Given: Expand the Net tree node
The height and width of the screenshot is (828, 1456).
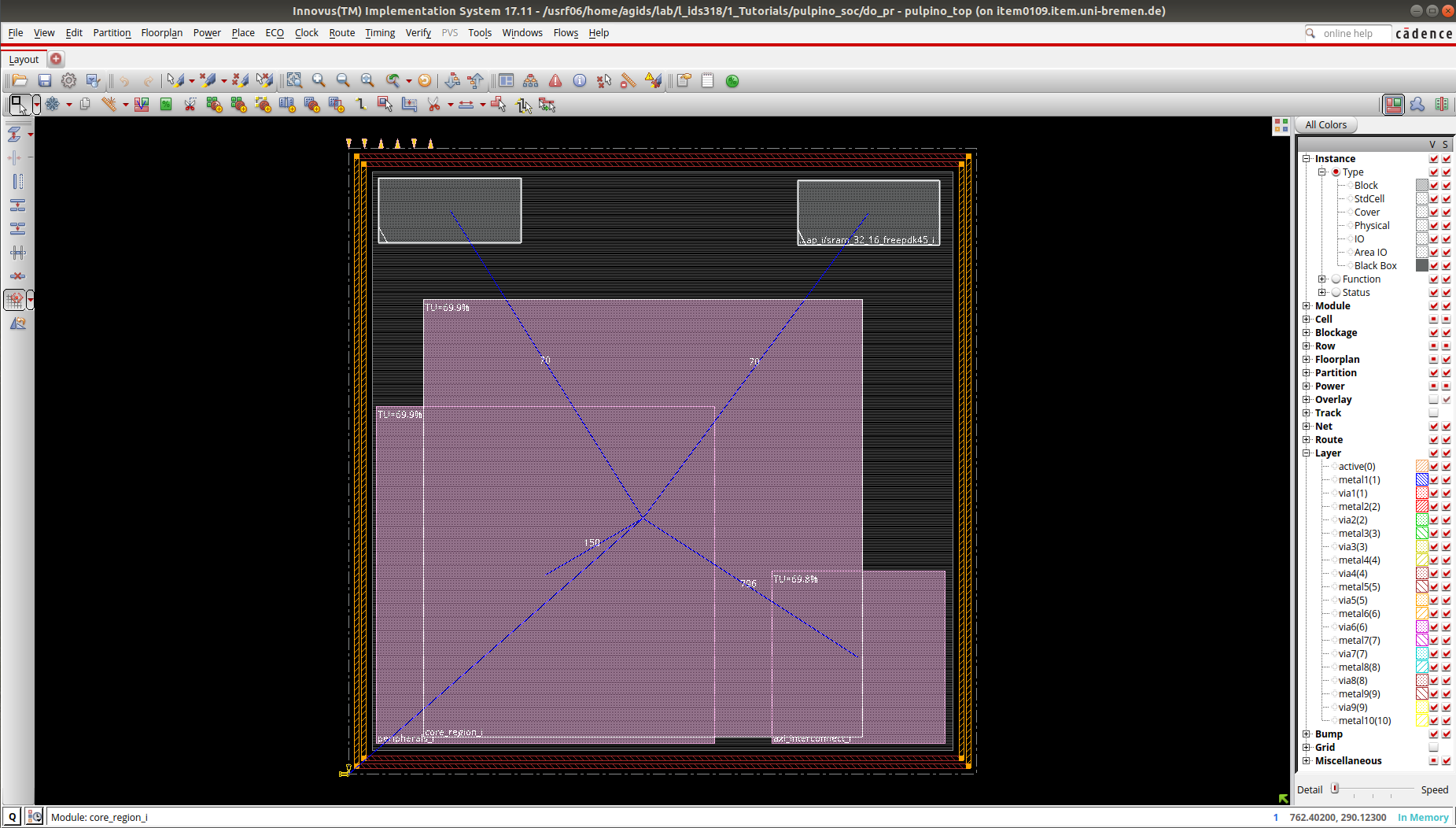Looking at the screenshot, I should tap(1307, 426).
